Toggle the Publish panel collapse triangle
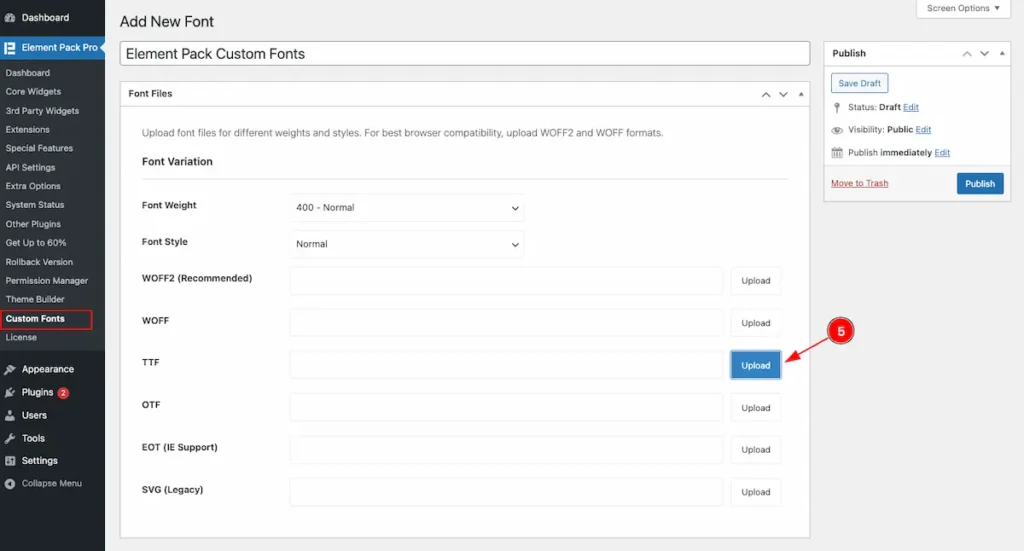Viewport: 1024px width, 551px height. (x=1001, y=54)
